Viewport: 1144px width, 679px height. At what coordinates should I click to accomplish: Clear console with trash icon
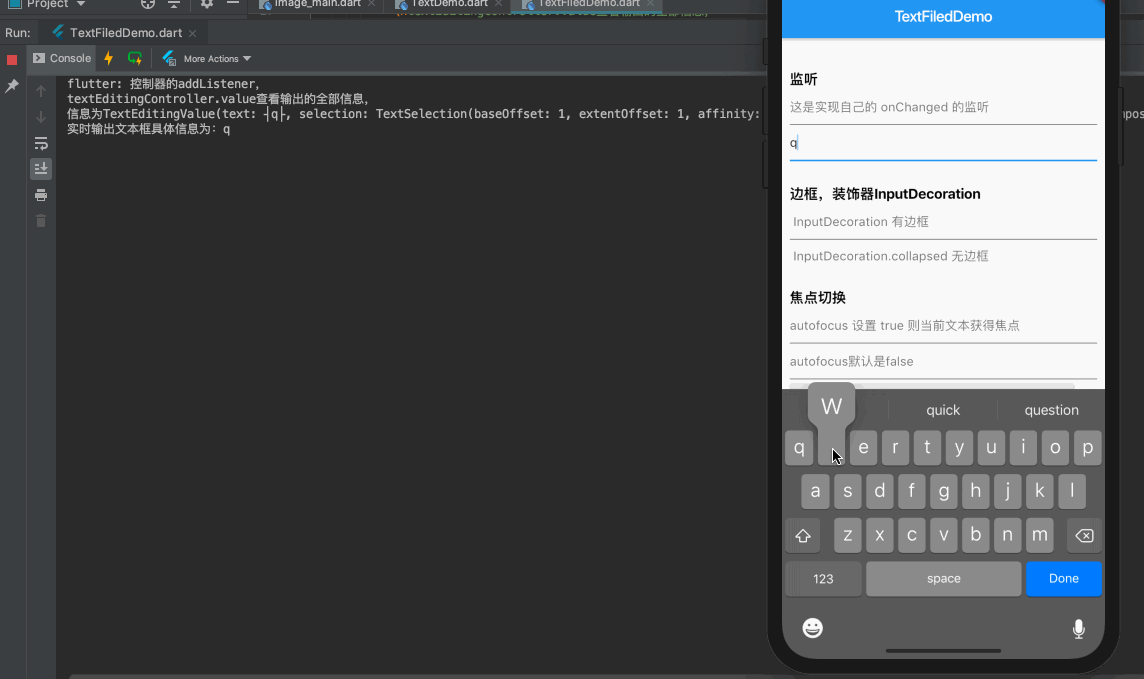point(41,220)
